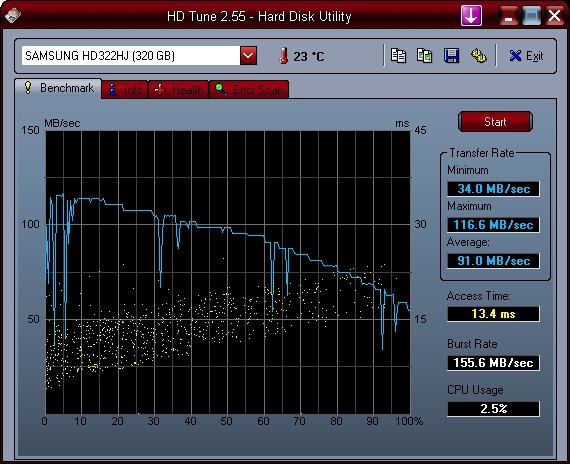Click the 100% label on graph axis

coord(409,421)
